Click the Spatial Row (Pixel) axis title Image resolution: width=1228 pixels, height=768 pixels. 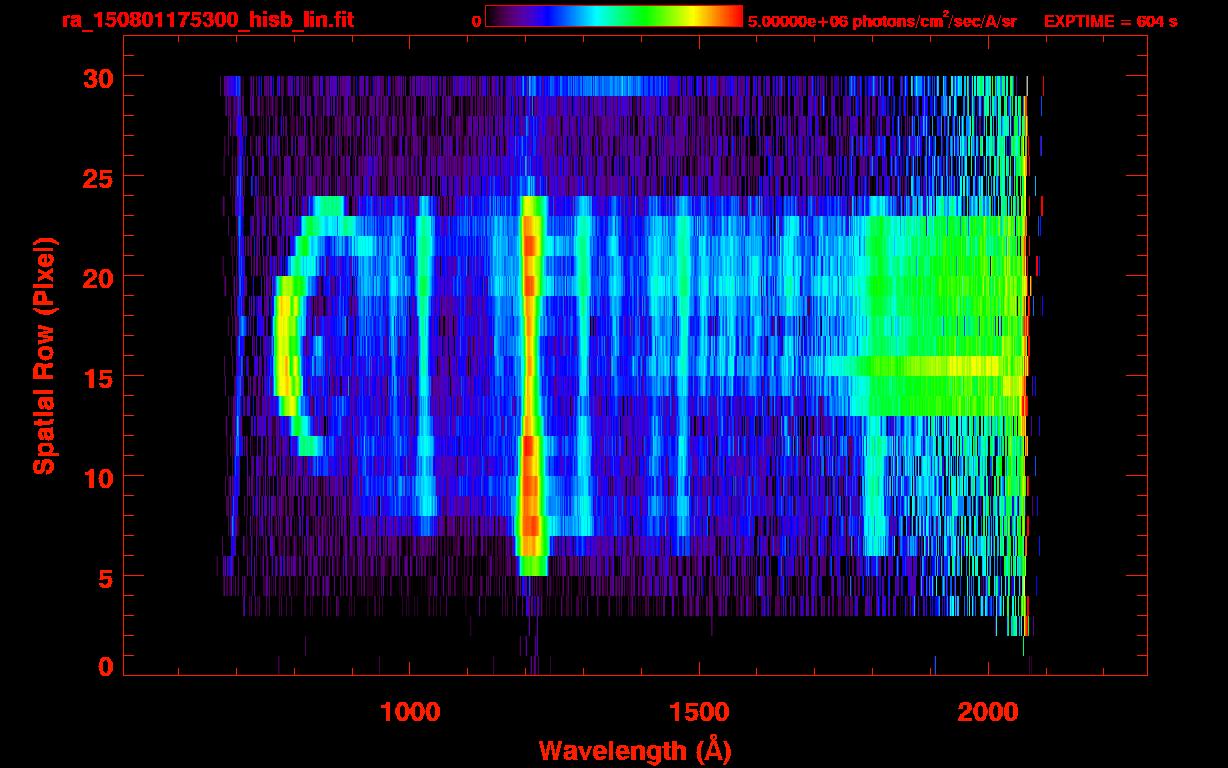point(44,356)
